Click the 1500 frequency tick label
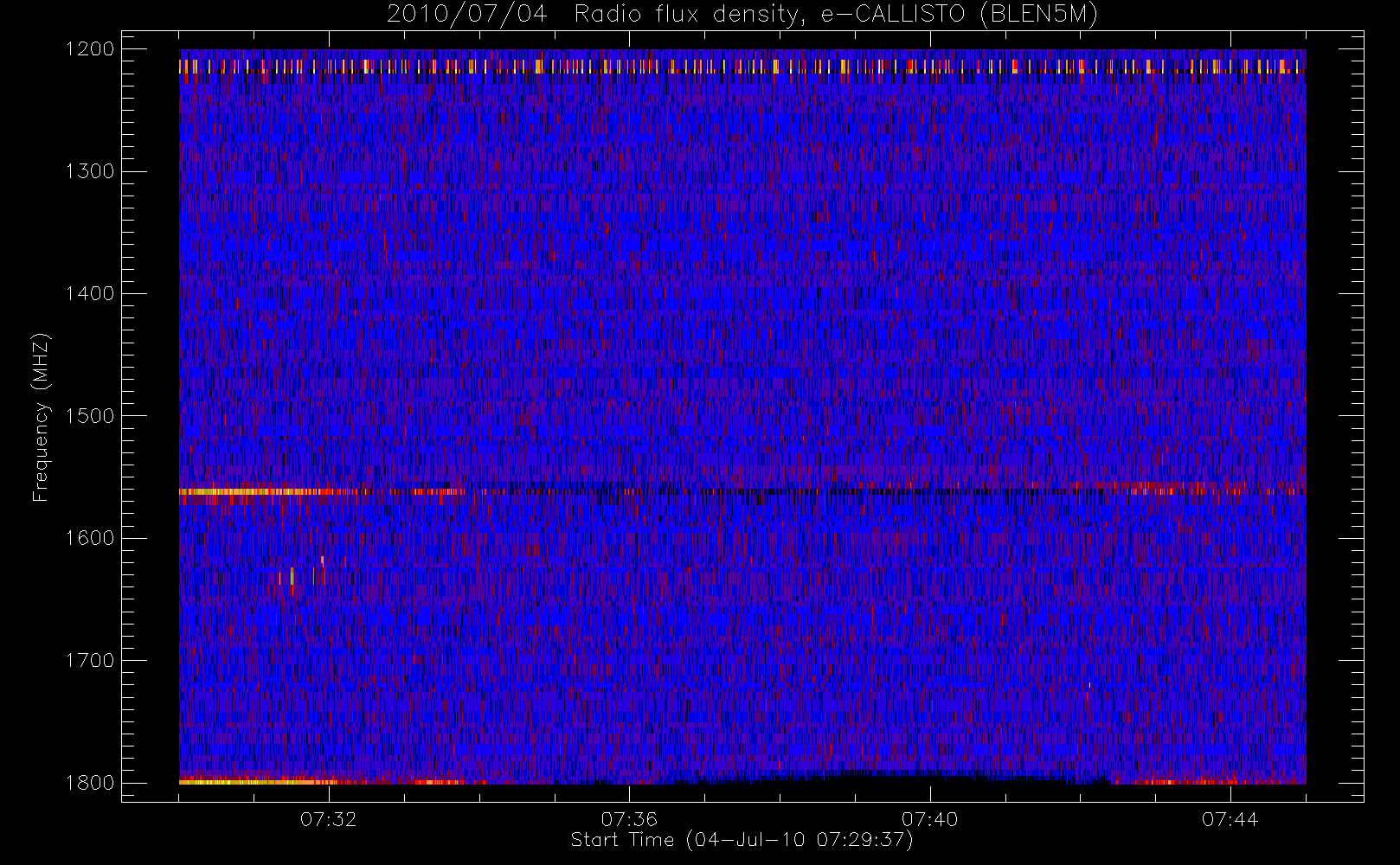 (x=90, y=415)
